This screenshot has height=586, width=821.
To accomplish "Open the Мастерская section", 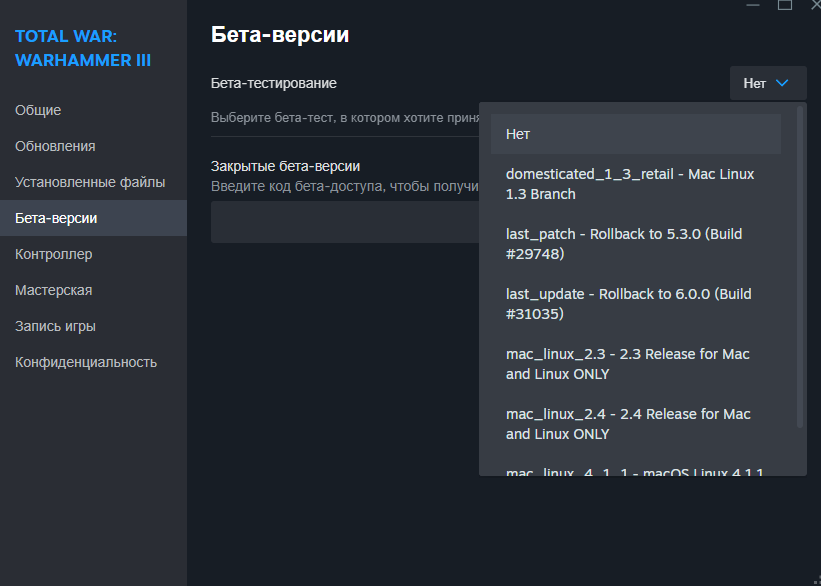I will 93,290.
